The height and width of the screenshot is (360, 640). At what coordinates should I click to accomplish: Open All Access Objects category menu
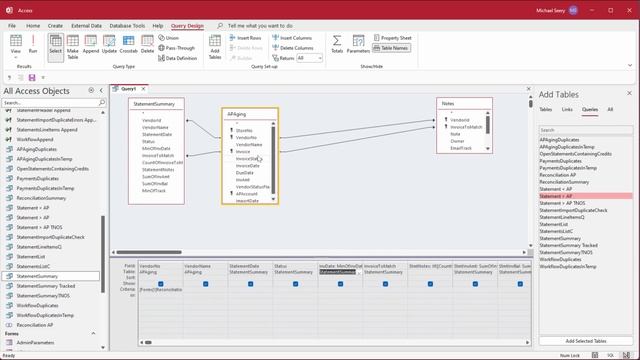(91, 90)
